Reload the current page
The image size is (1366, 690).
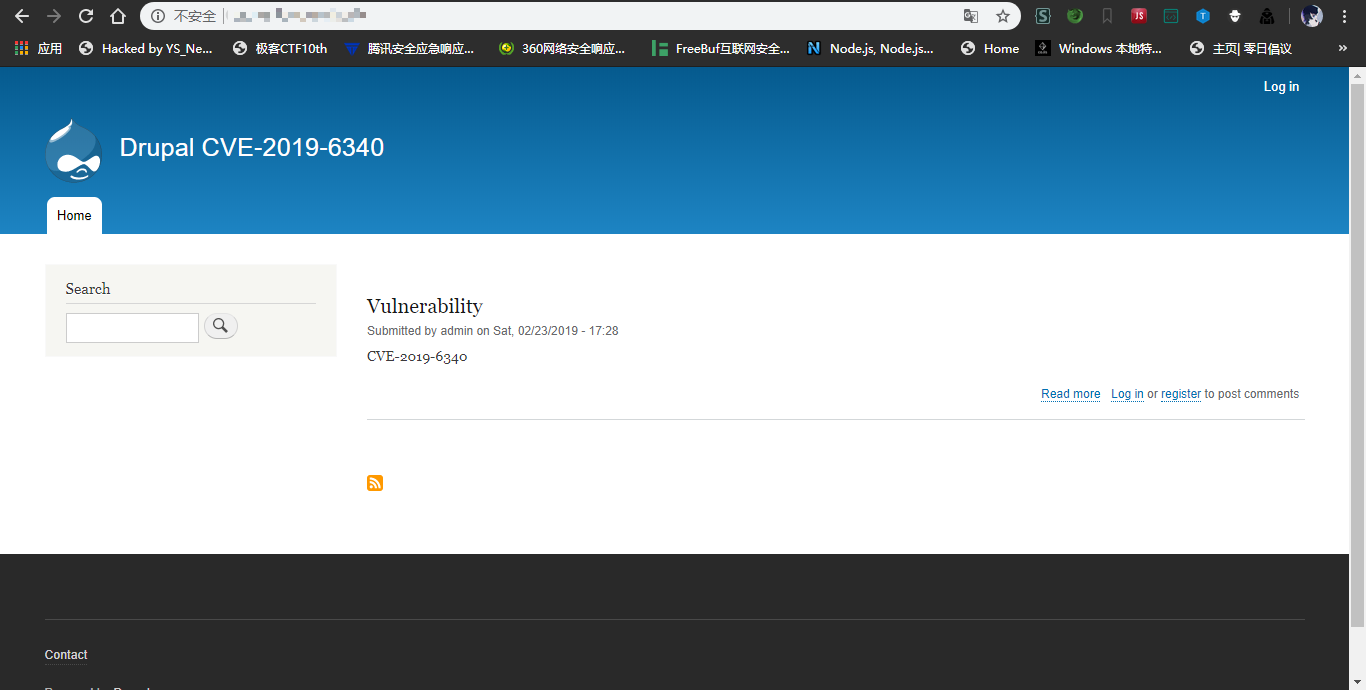coord(86,16)
